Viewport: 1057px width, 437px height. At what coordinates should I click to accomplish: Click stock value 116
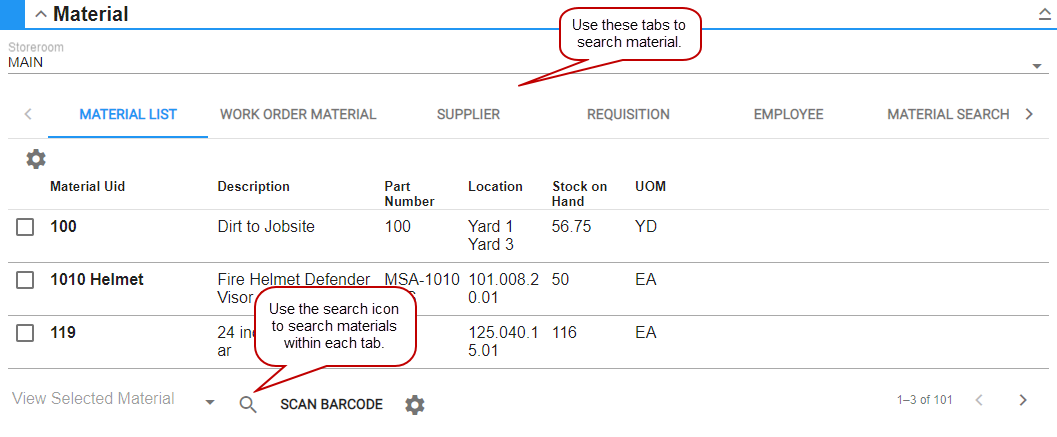564,332
